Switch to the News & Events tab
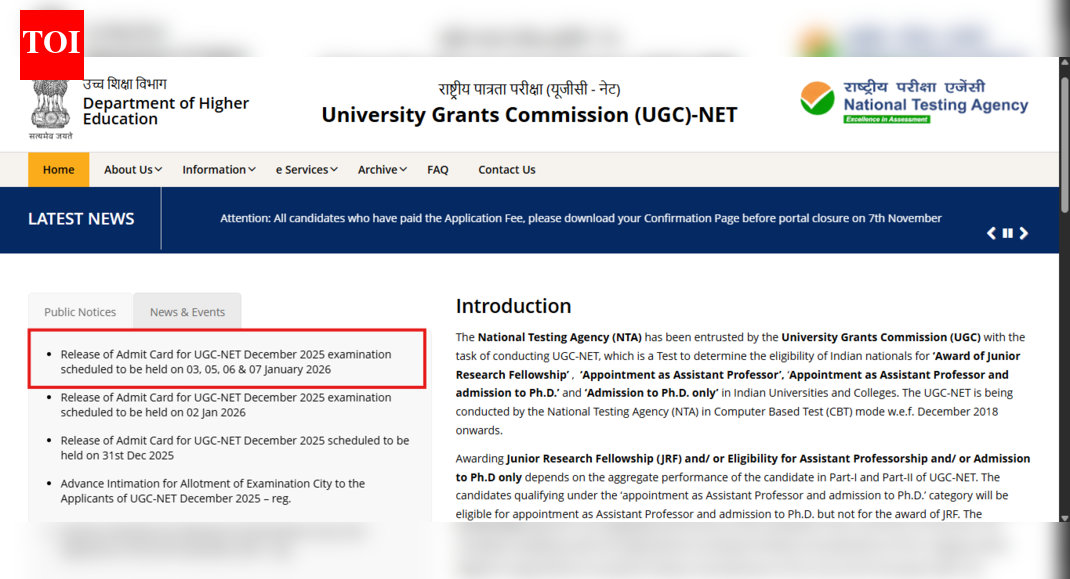1070x579 pixels. click(x=187, y=312)
